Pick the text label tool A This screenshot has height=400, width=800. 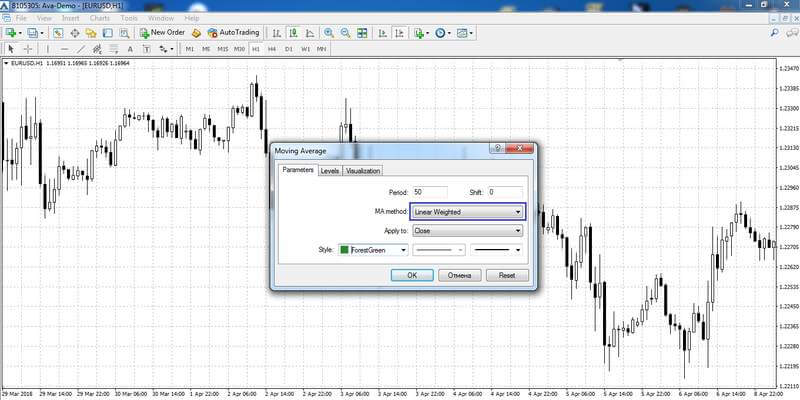(130, 49)
